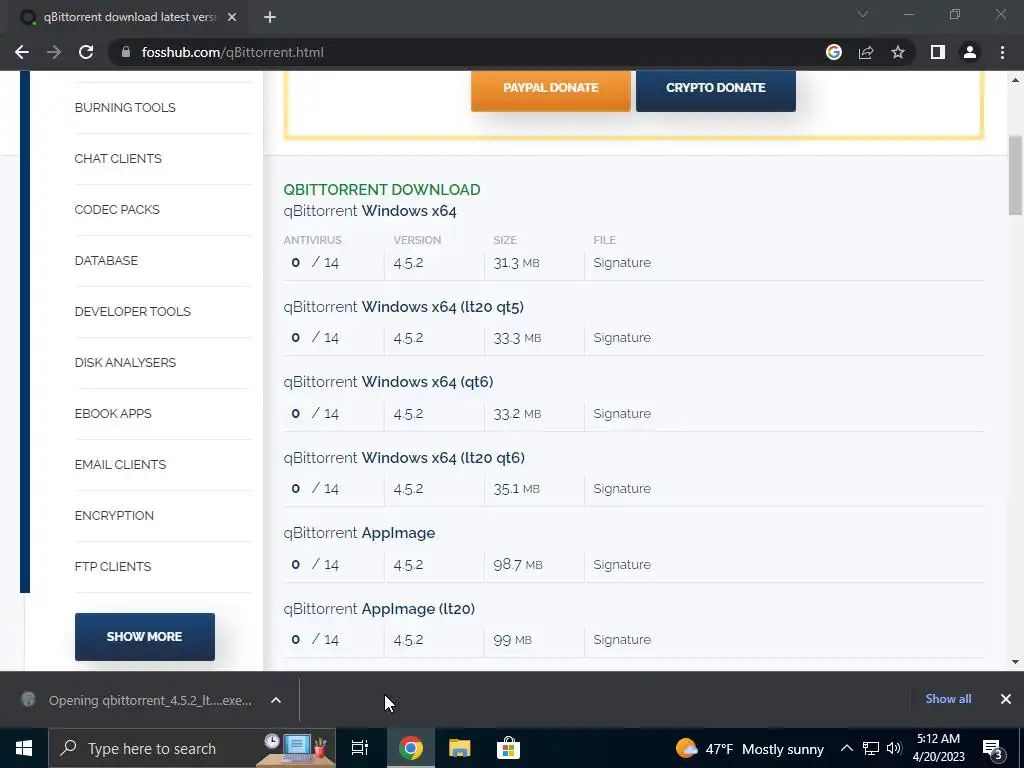Open CHAT CLIENTS category
Screen dimensions: 1024x768
[118, 159]
